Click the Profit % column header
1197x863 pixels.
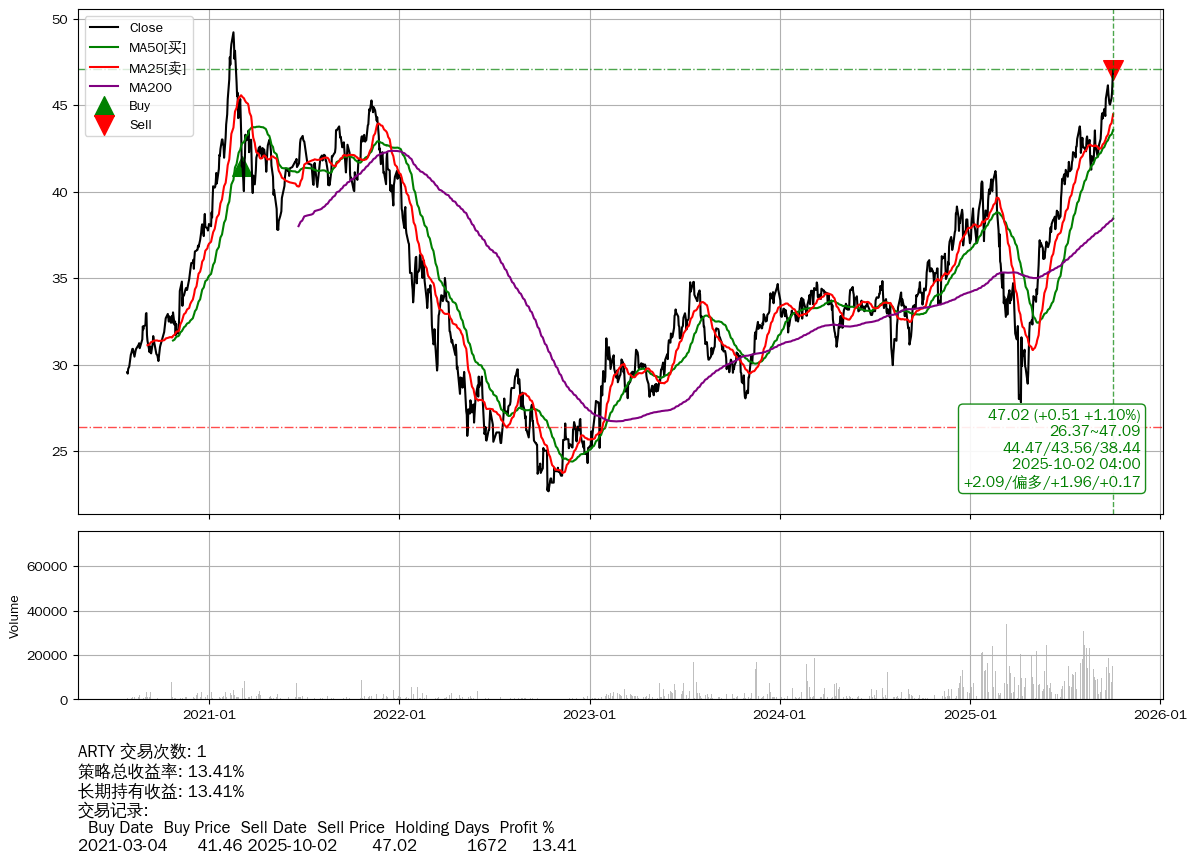(x=526, y=828)
